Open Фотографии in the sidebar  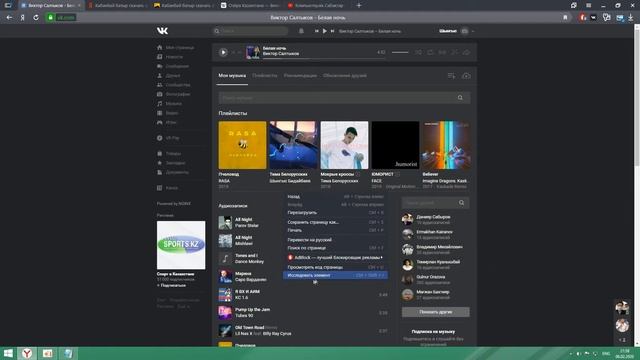click(173, 94)
